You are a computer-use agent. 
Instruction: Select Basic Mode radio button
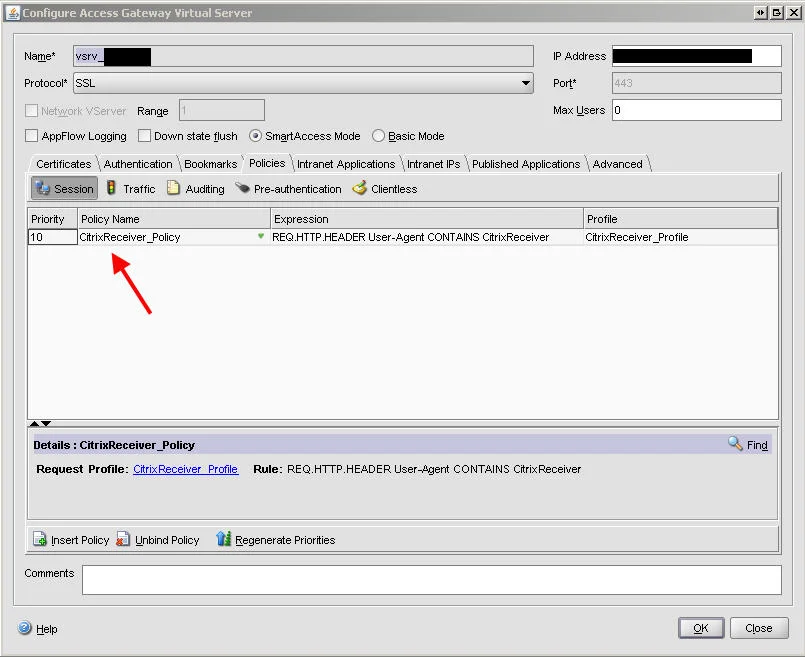tap(378, 136)
